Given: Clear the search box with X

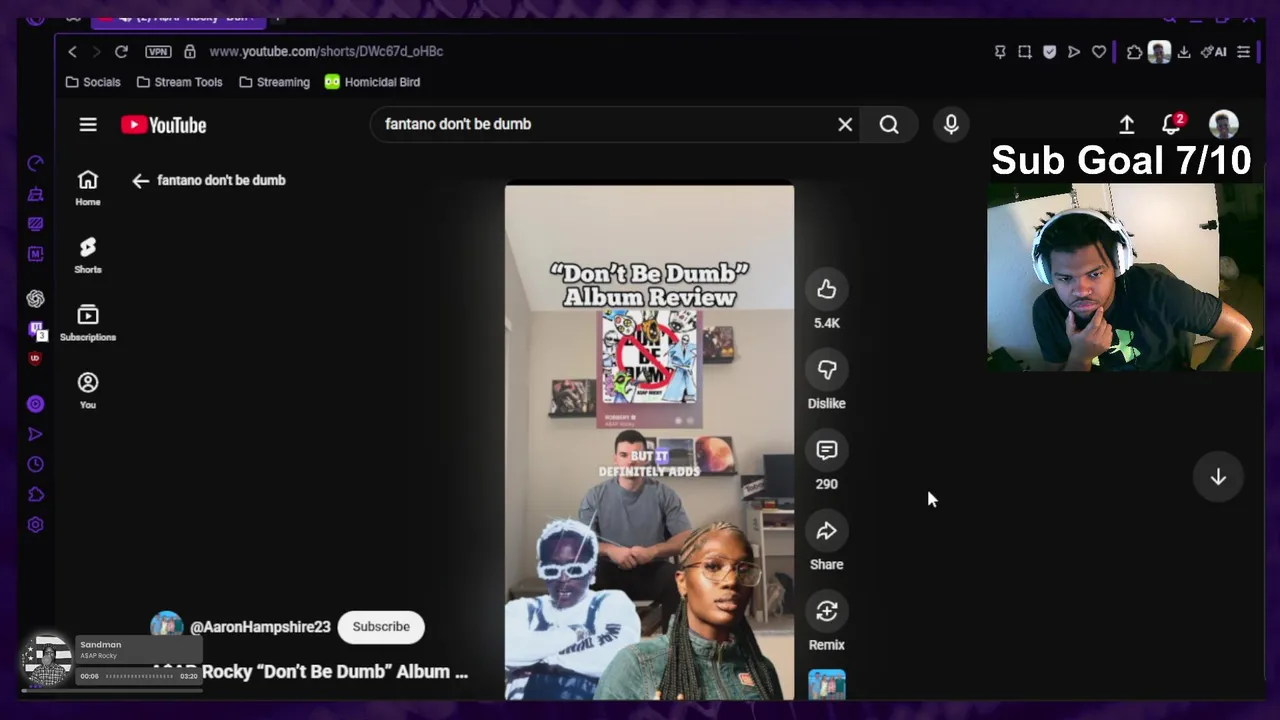Looking at the screenshot, I should click(x=845, y=124).
